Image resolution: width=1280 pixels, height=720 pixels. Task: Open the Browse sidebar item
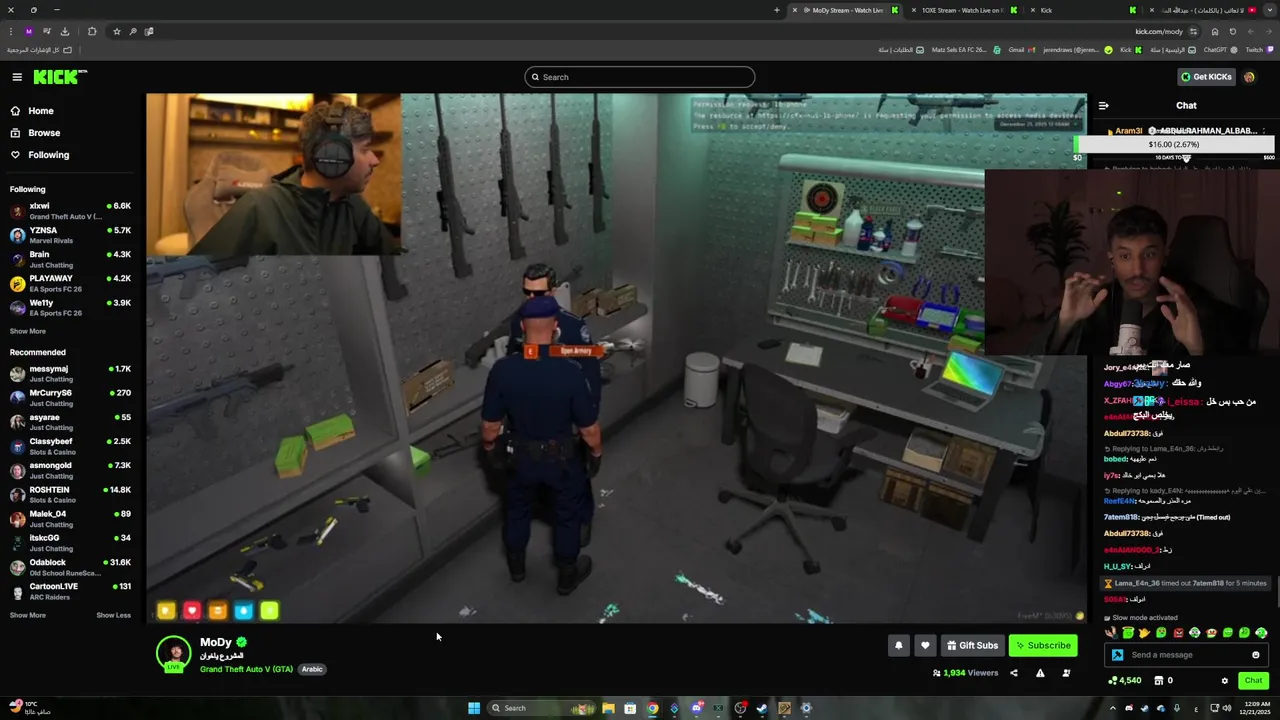point(35,133)
